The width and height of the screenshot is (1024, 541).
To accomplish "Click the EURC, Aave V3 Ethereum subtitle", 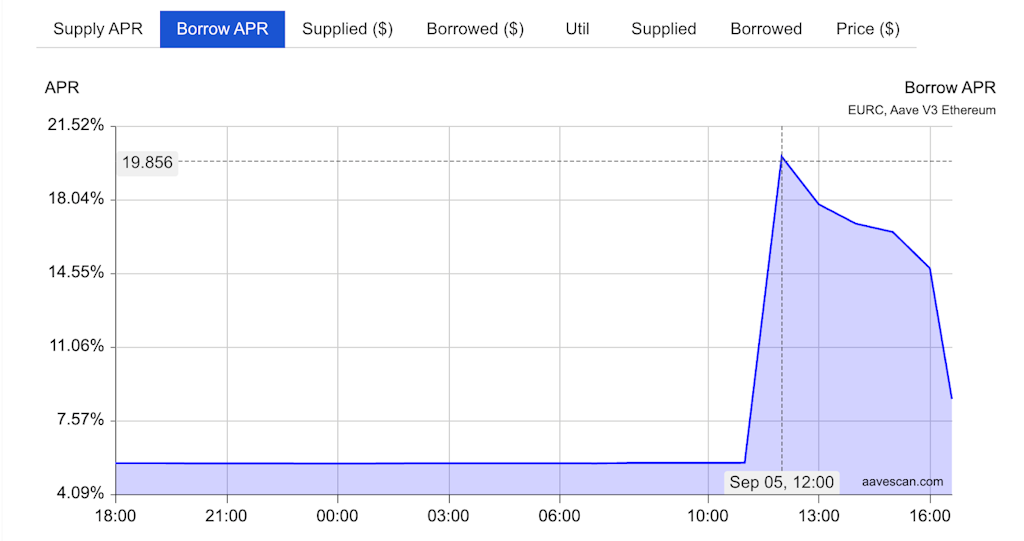I will point(921,110).
